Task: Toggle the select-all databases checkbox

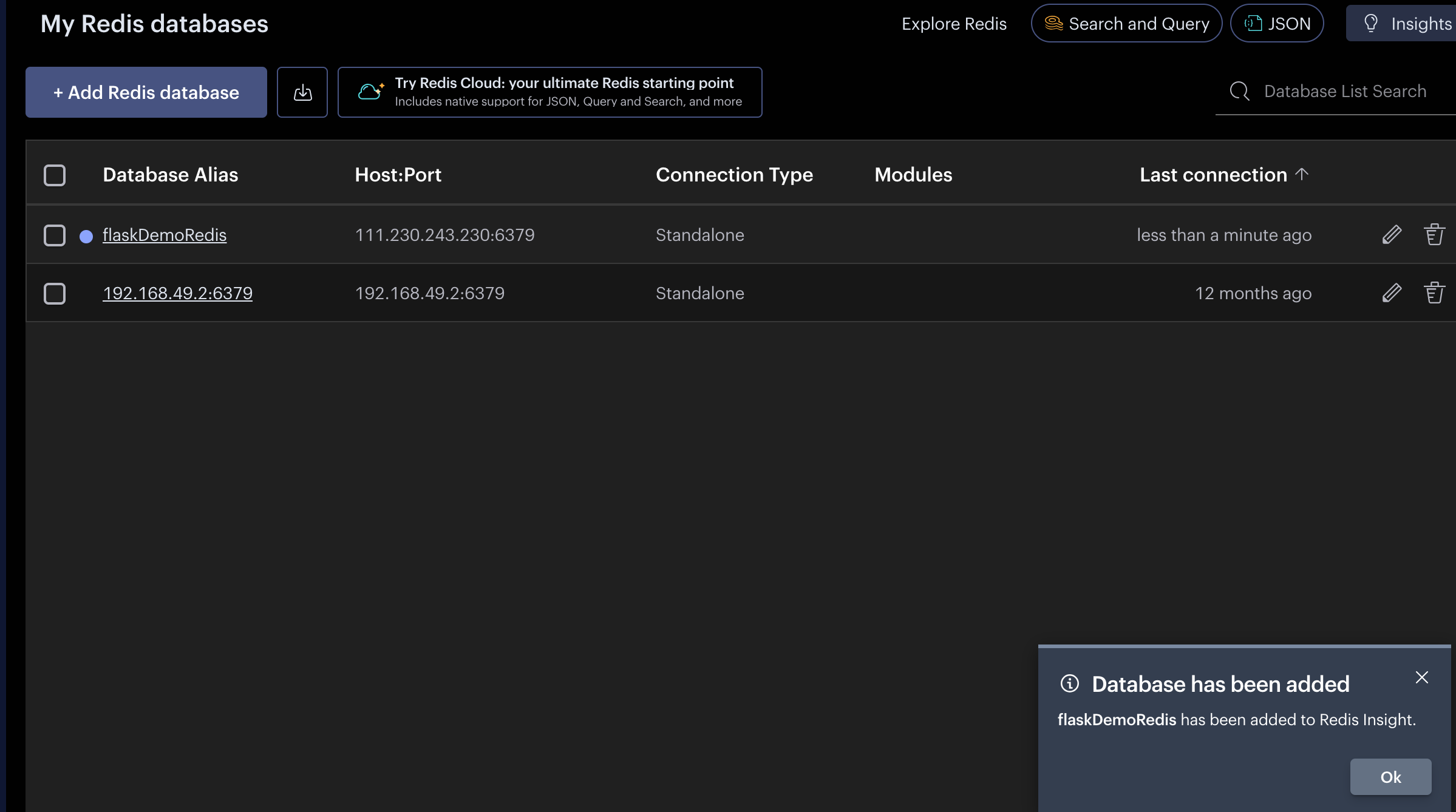Action: pos(55,175)
